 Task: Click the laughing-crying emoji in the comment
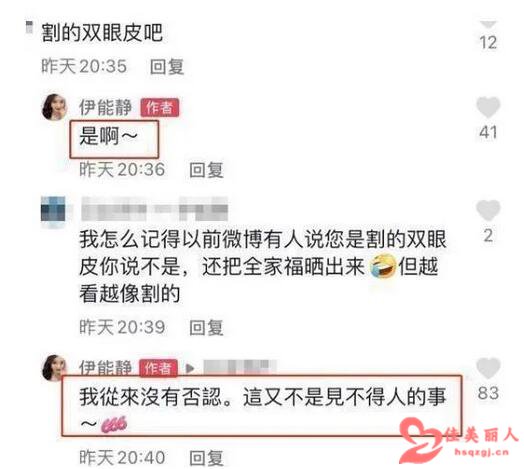(383, 266)
